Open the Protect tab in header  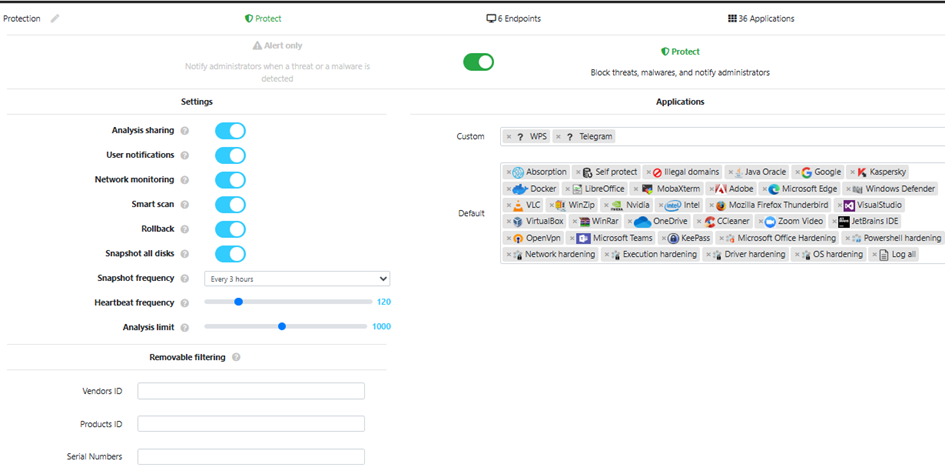[263, 19]
